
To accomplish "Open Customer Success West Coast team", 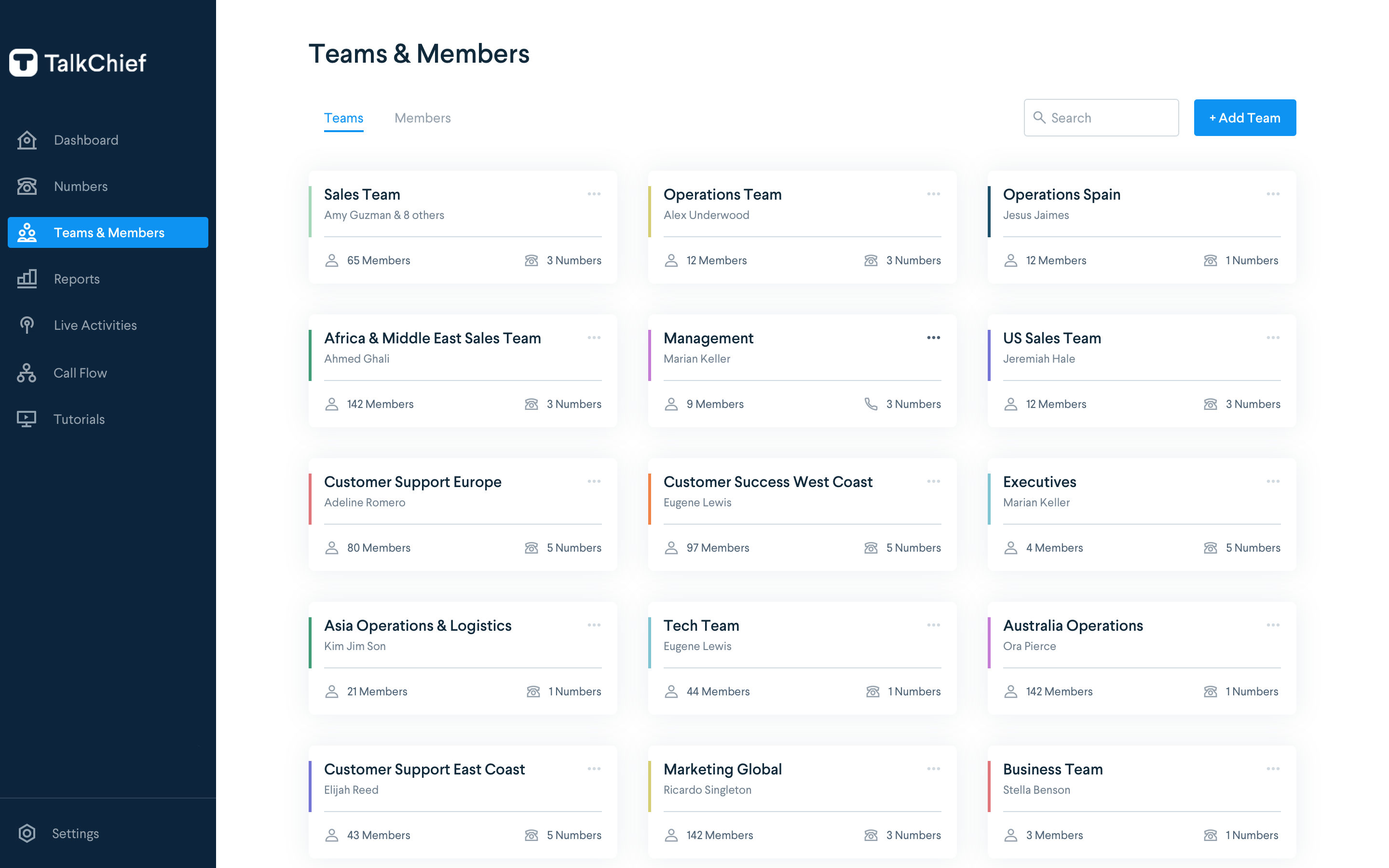I will [x=768, y=482].
